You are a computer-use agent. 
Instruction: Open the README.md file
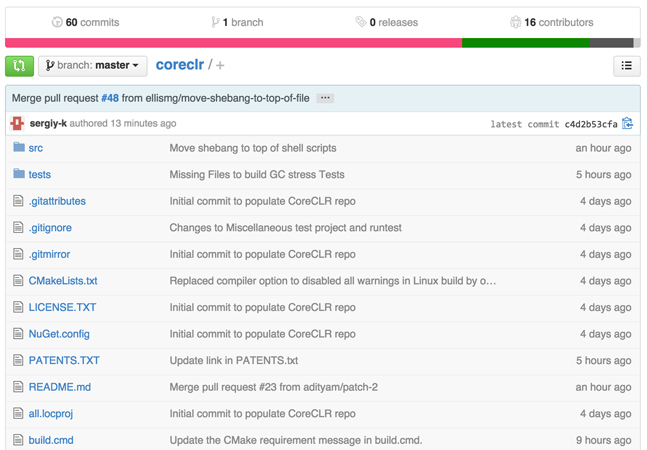click(59, 387)
